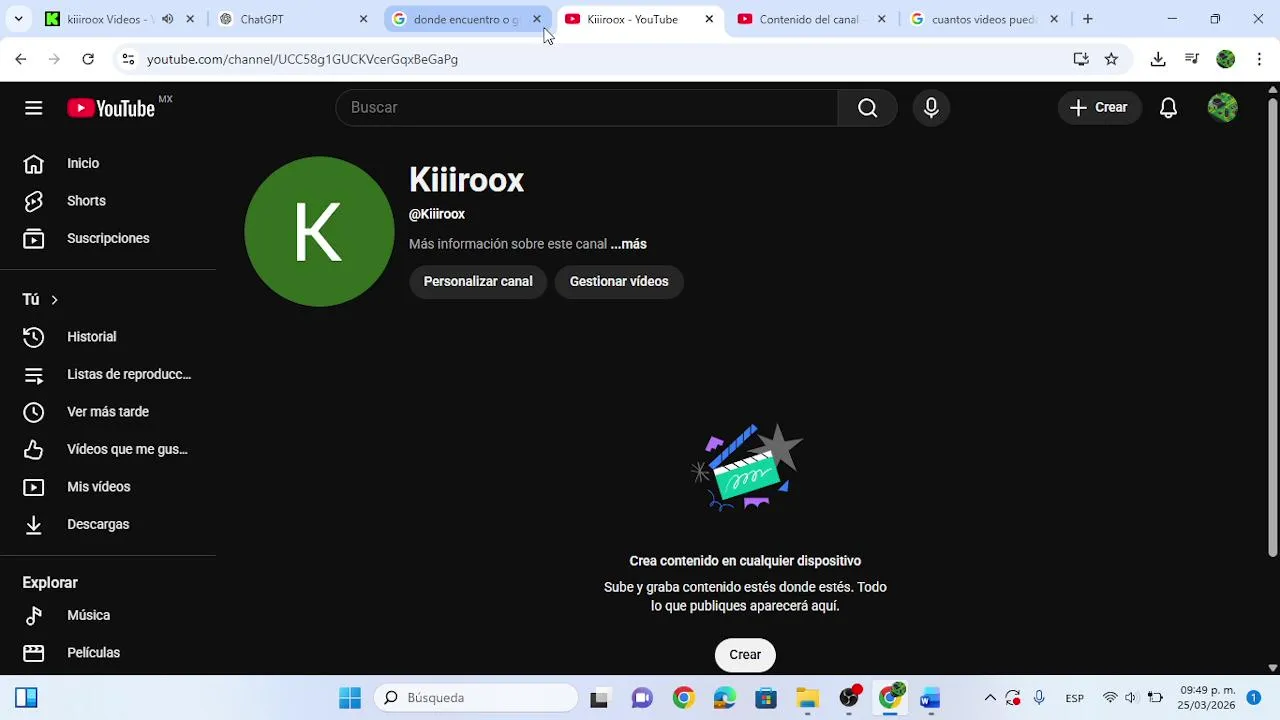
Task: View site information icon in address bar
Action: [x=128, y=59]
